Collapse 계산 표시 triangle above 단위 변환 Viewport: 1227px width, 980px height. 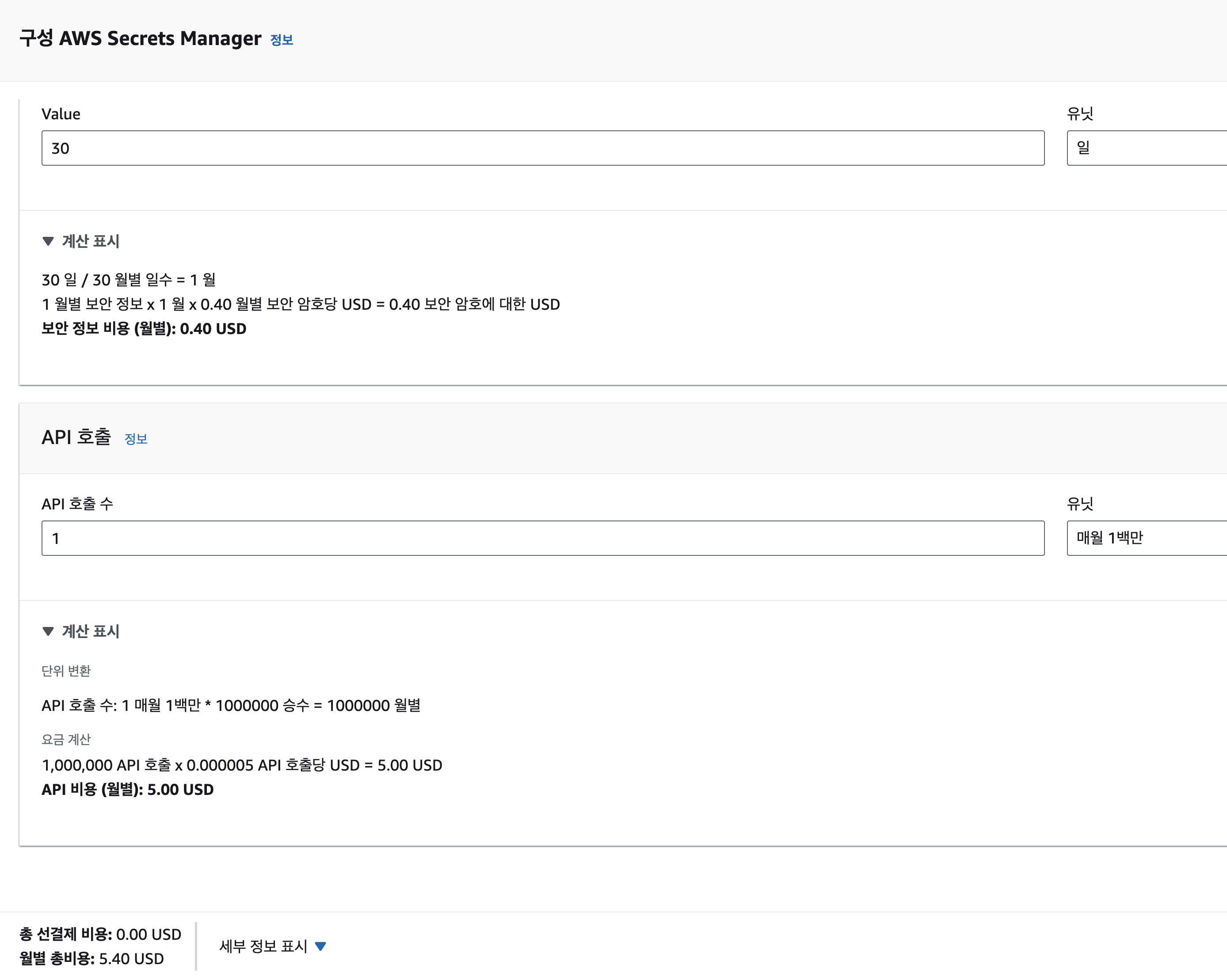[48, 631]
